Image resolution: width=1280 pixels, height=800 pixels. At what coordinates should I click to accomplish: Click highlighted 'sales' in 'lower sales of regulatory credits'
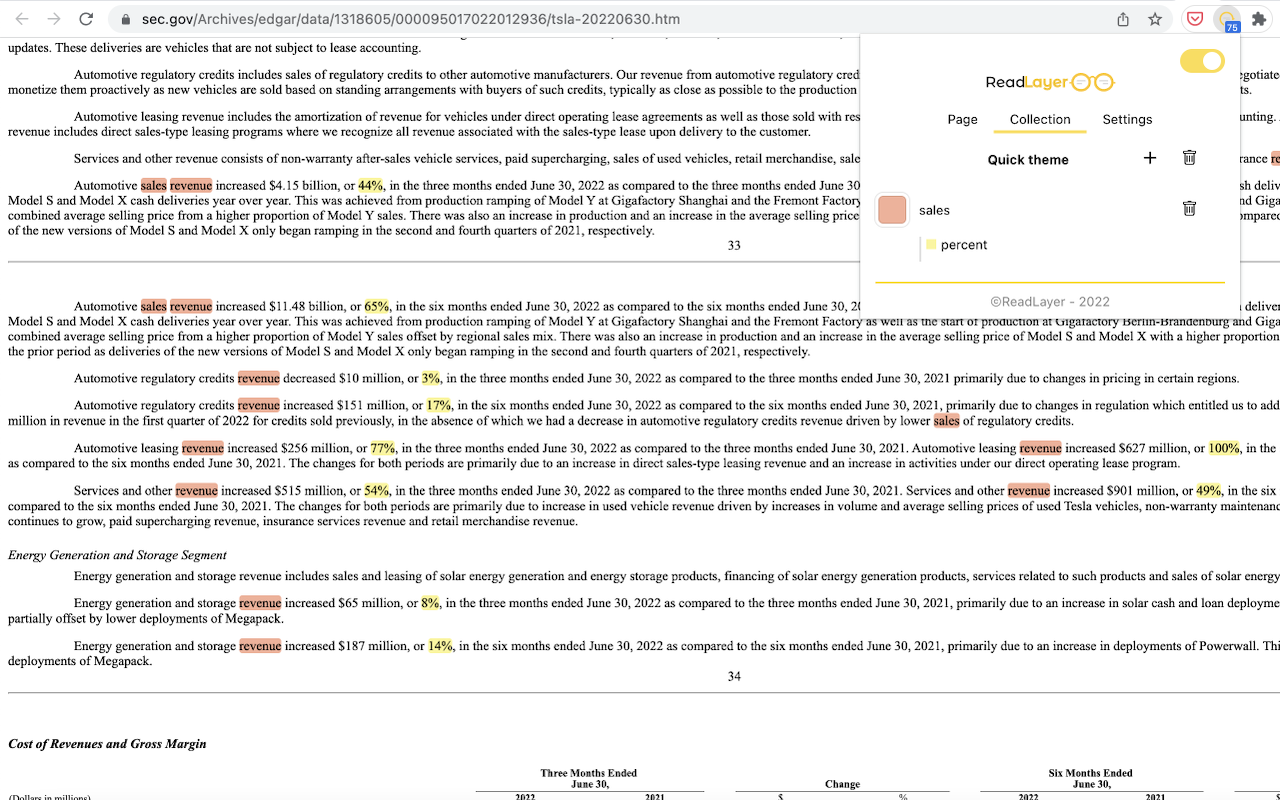[x=946, y=422]
